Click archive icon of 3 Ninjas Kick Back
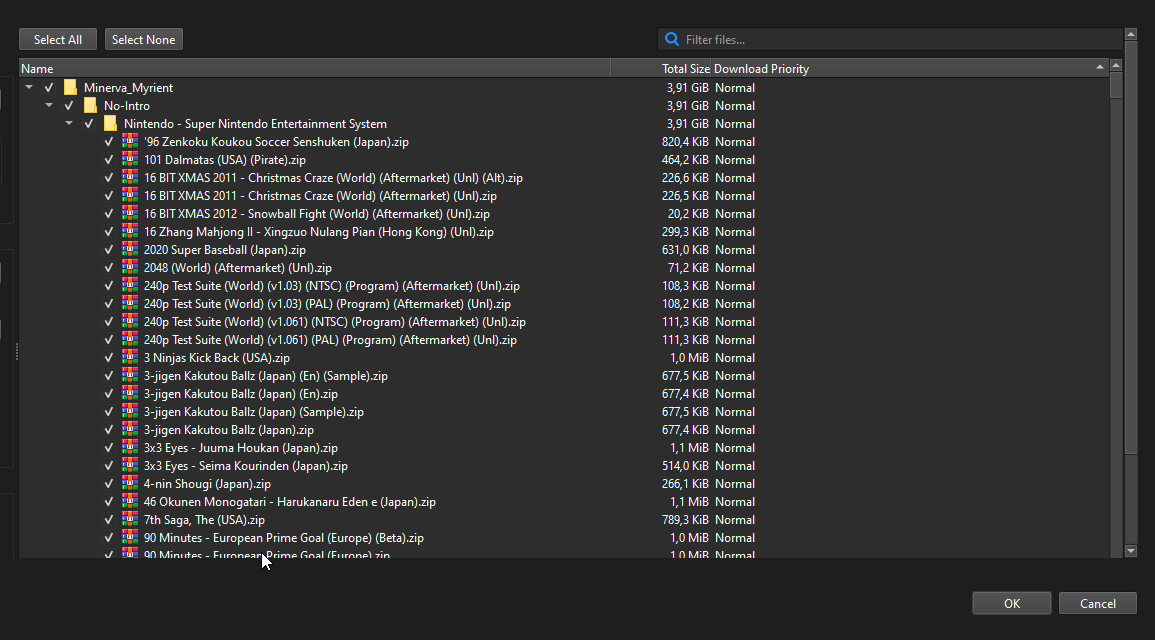1155x640 pixels. [x=130, y=357]
